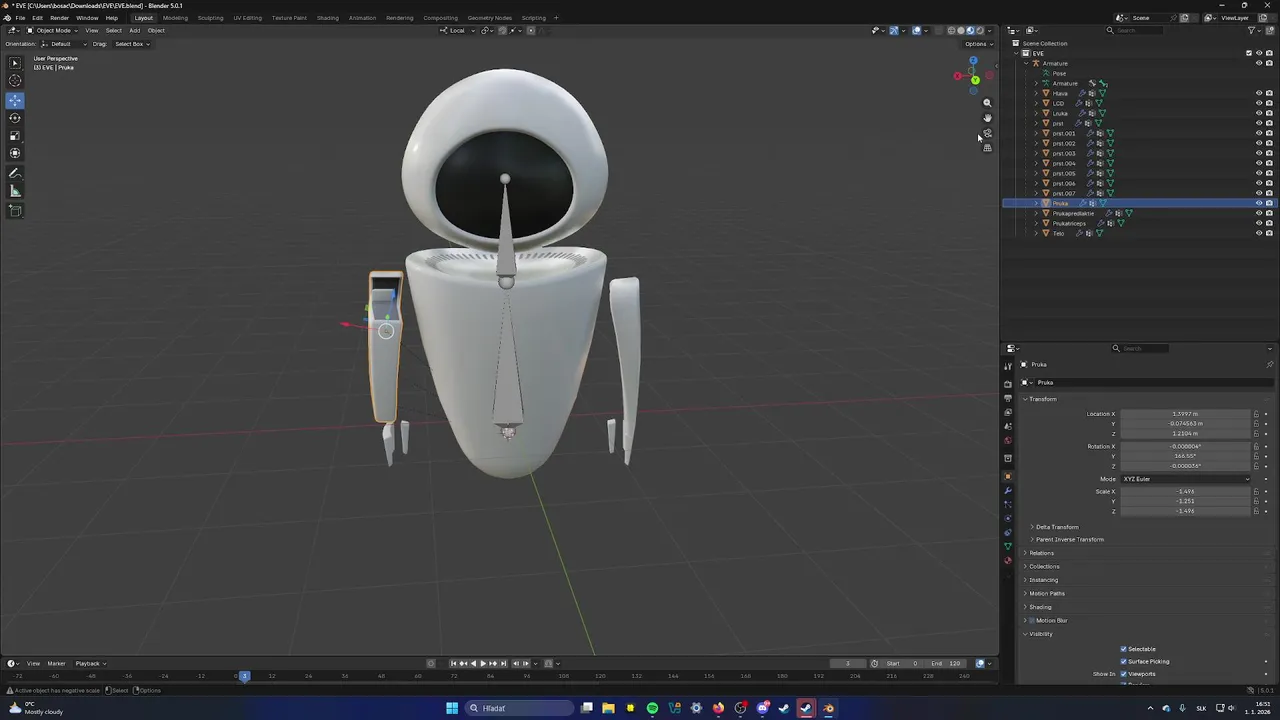Open the Render properties tab

coord(1008,384)
